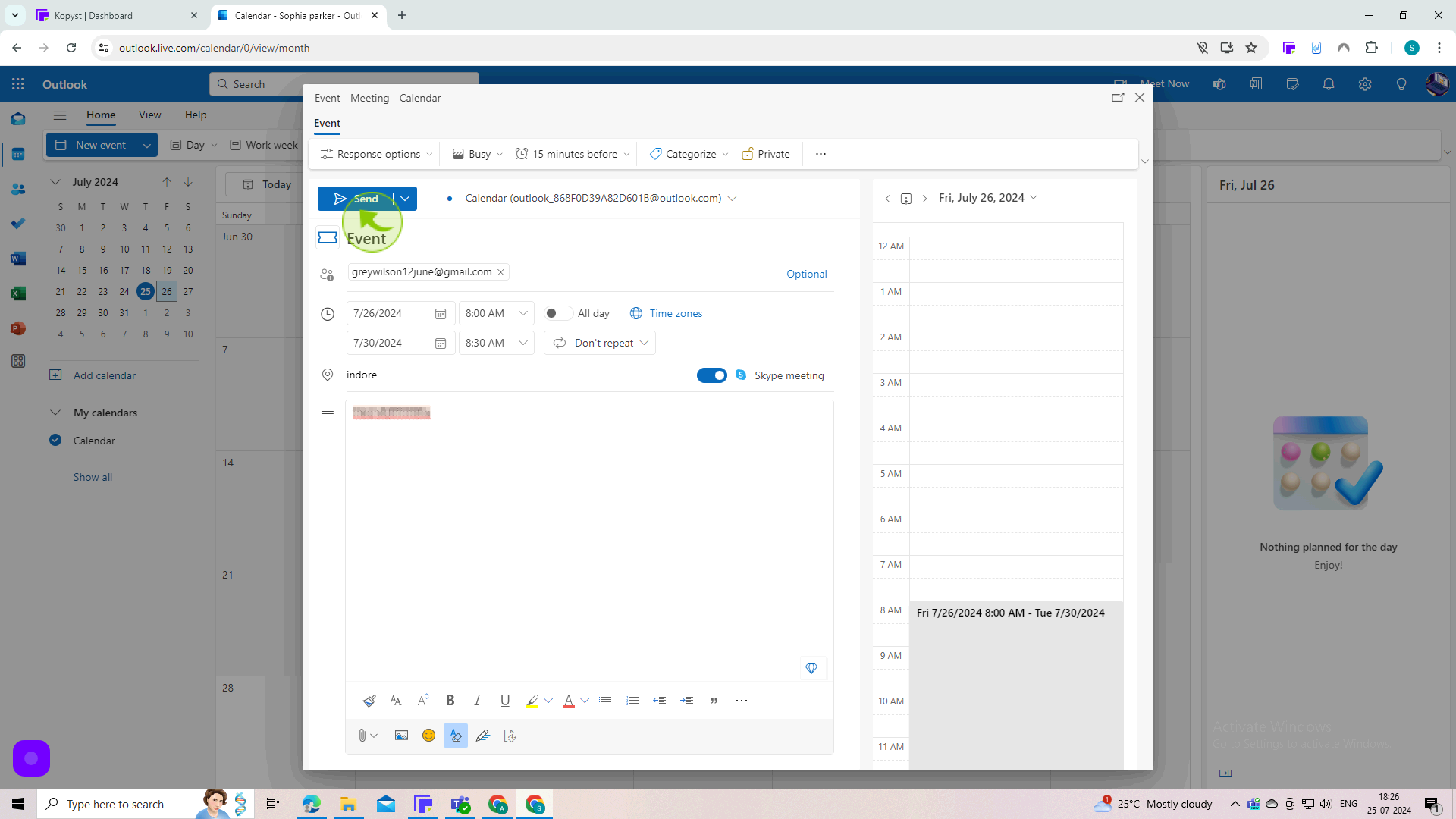1456x819 pixels.
Task: Open the 15 minutes before reminder dropdown
Action: 573,154
